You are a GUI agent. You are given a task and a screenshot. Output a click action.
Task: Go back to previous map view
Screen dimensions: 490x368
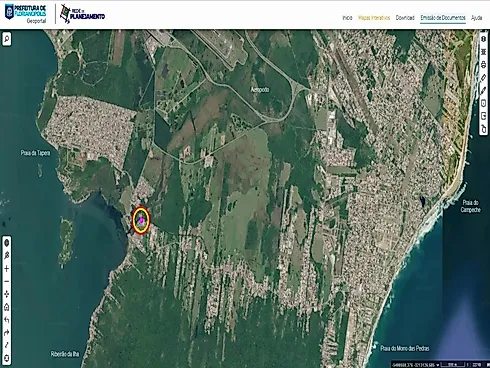click(6, 320)
